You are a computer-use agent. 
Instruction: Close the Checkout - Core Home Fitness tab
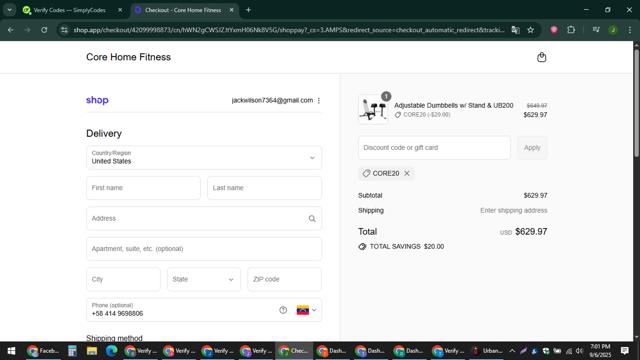(231, 10)
